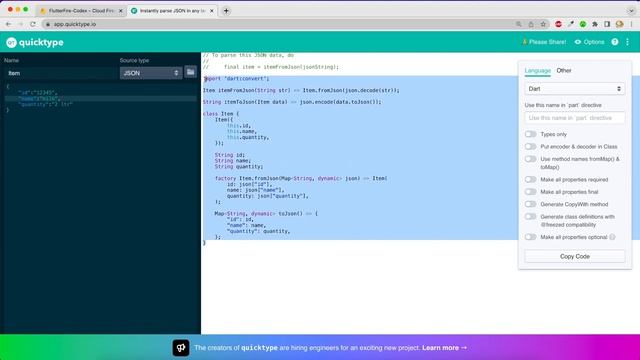Click the browser back arrow

9,24
